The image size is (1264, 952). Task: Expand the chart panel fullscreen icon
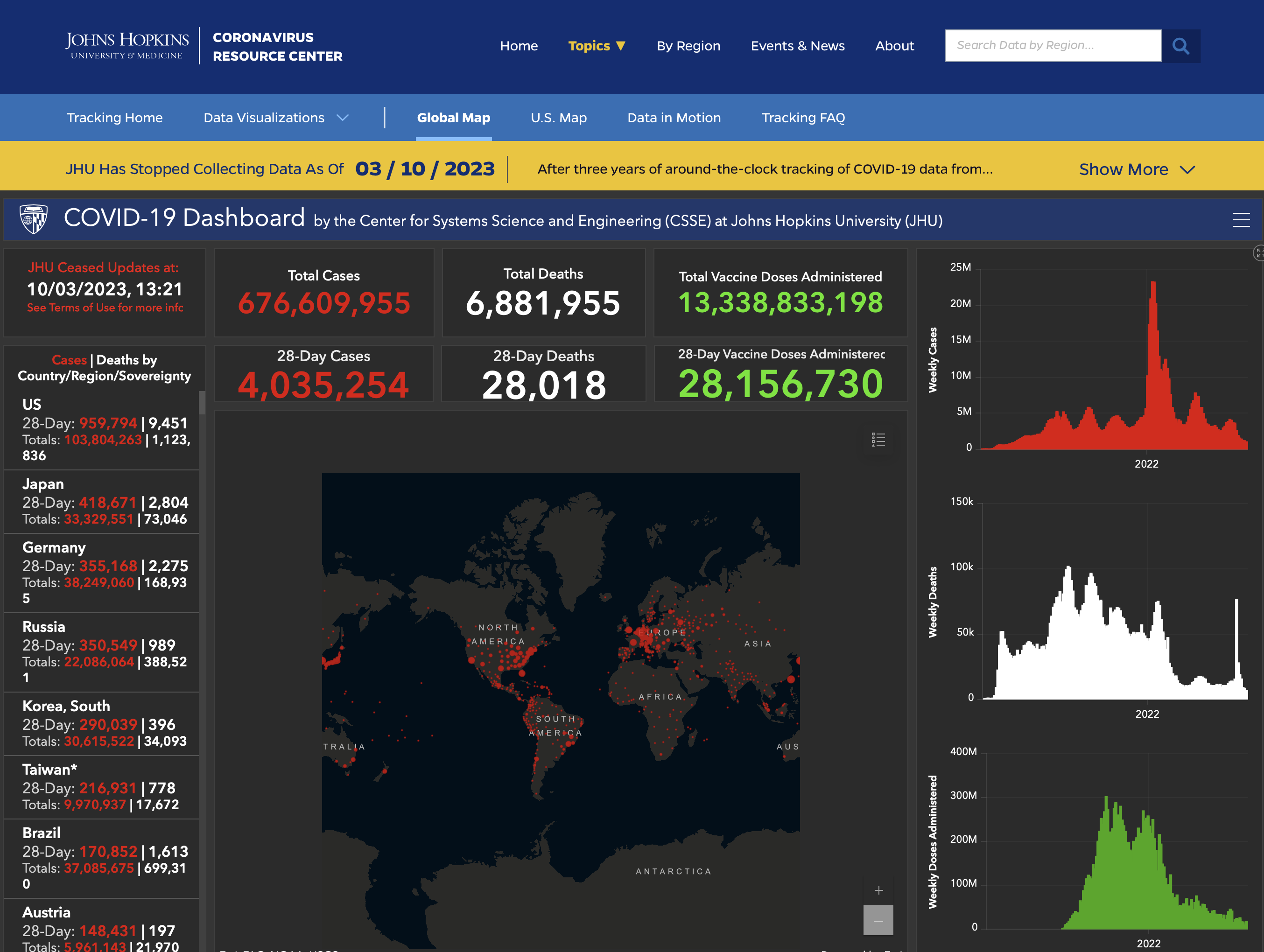(1259, 252)
